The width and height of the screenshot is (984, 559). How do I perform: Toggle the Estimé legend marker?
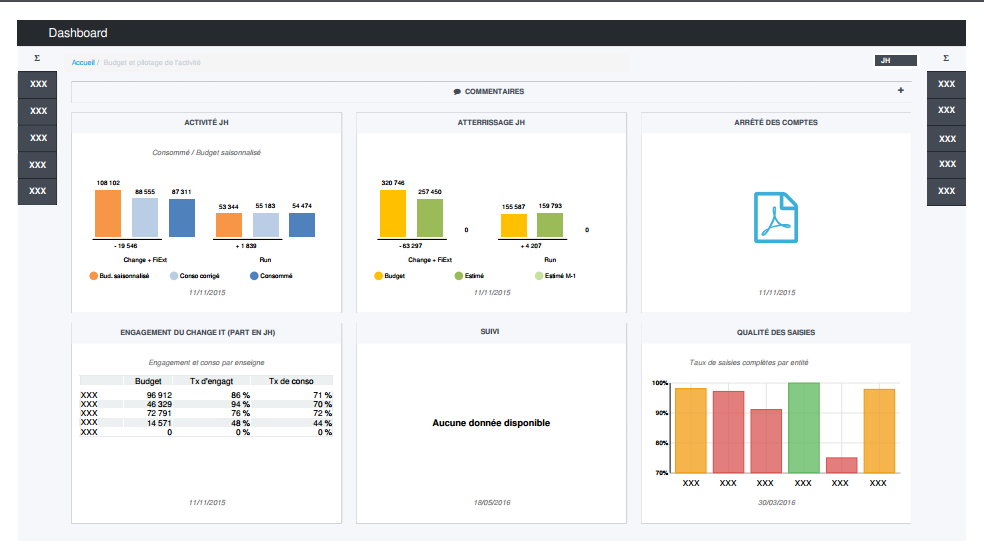pos(459,276)
